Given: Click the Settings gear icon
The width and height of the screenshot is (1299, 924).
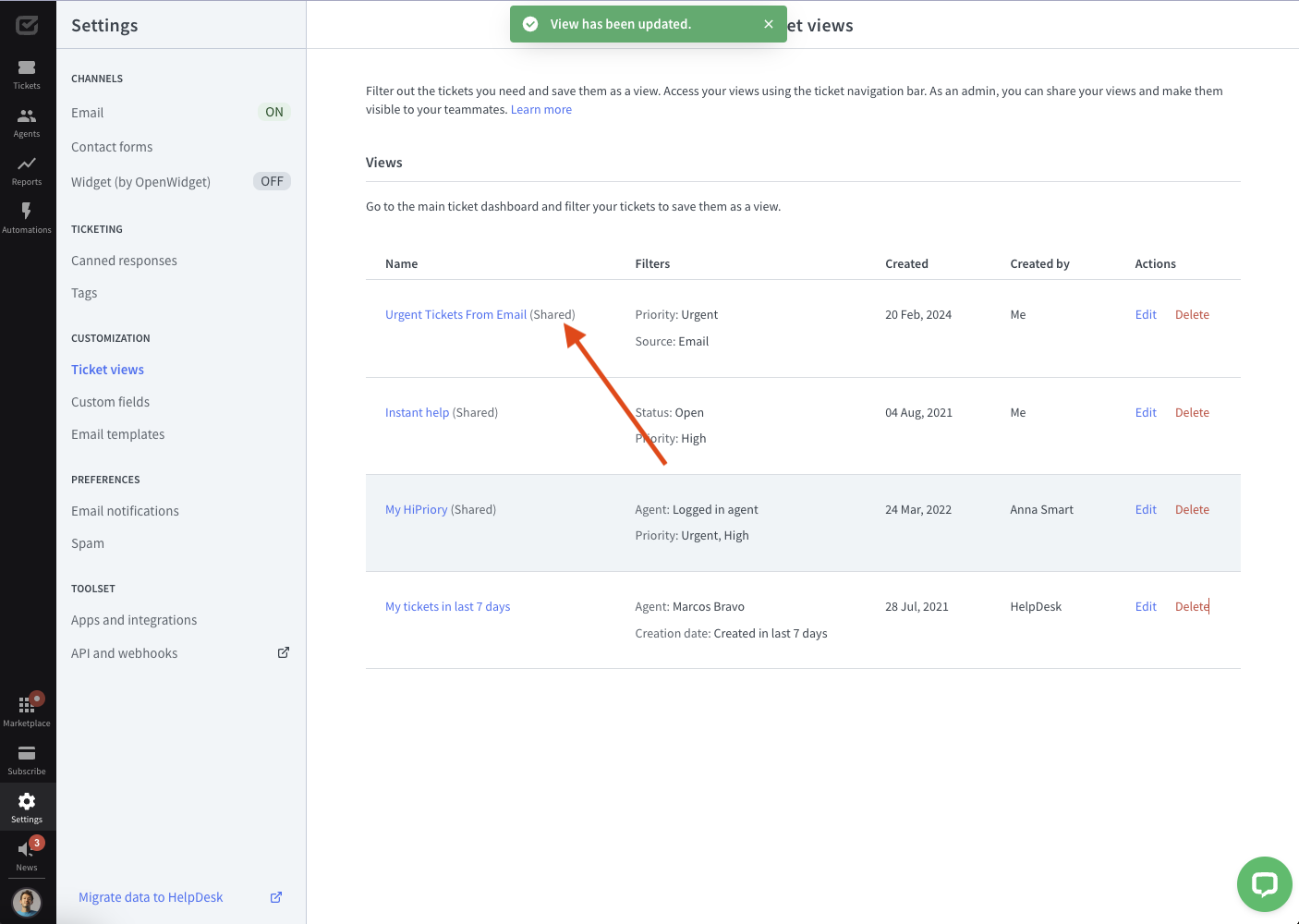Looking at the screenshot, I should tap(27, 801).
